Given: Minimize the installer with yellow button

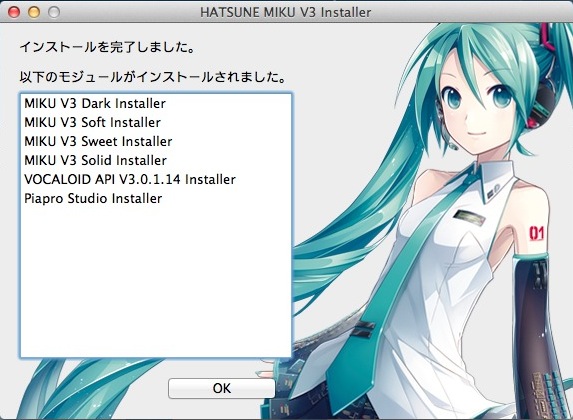Looking at the screenshot, I should (x=34, y=12).
